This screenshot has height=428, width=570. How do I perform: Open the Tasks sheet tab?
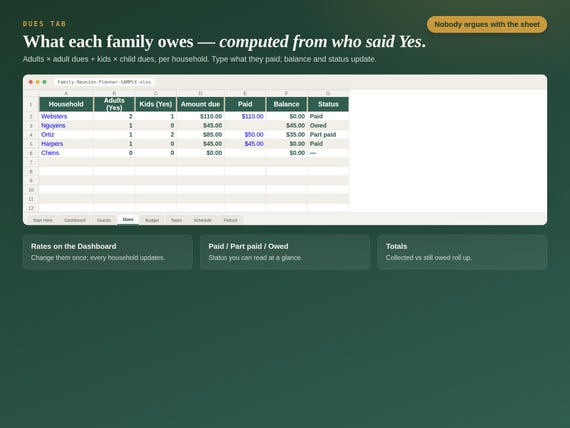coord(176,220)
